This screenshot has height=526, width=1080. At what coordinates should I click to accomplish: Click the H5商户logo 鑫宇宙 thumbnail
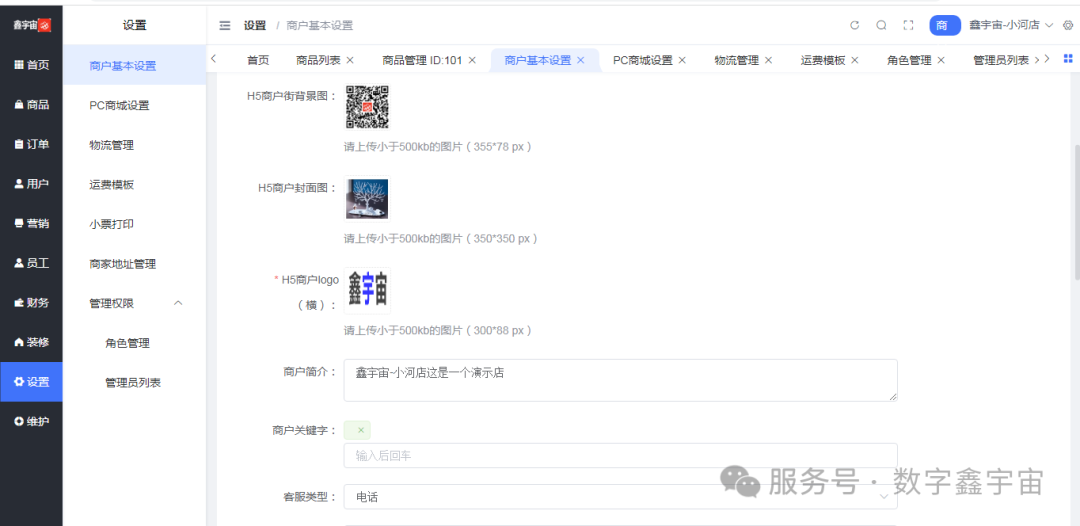[367, 291]
